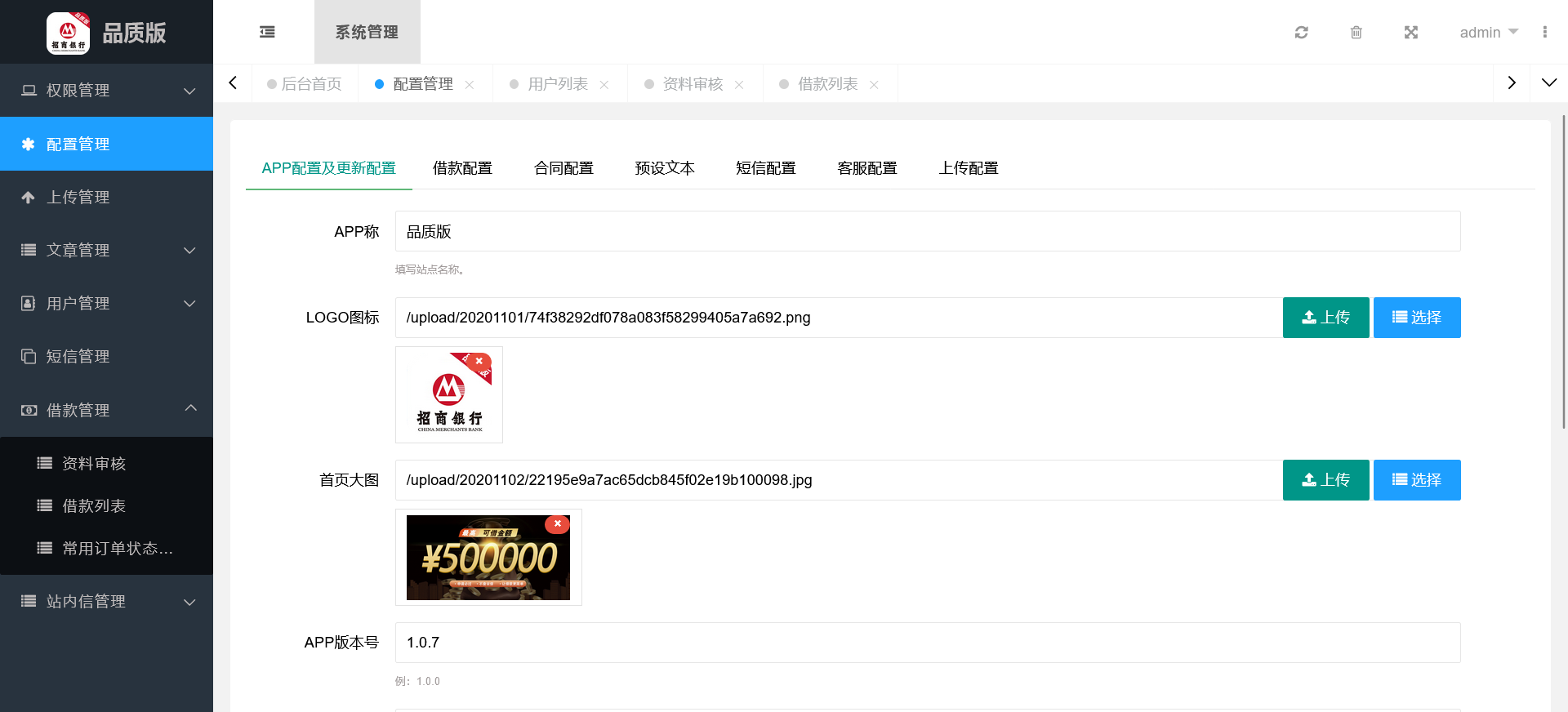Click 上传 button for 首页大图
Image resolution: width=1568 pixels, height=712 pixels.
point(1325,480)
